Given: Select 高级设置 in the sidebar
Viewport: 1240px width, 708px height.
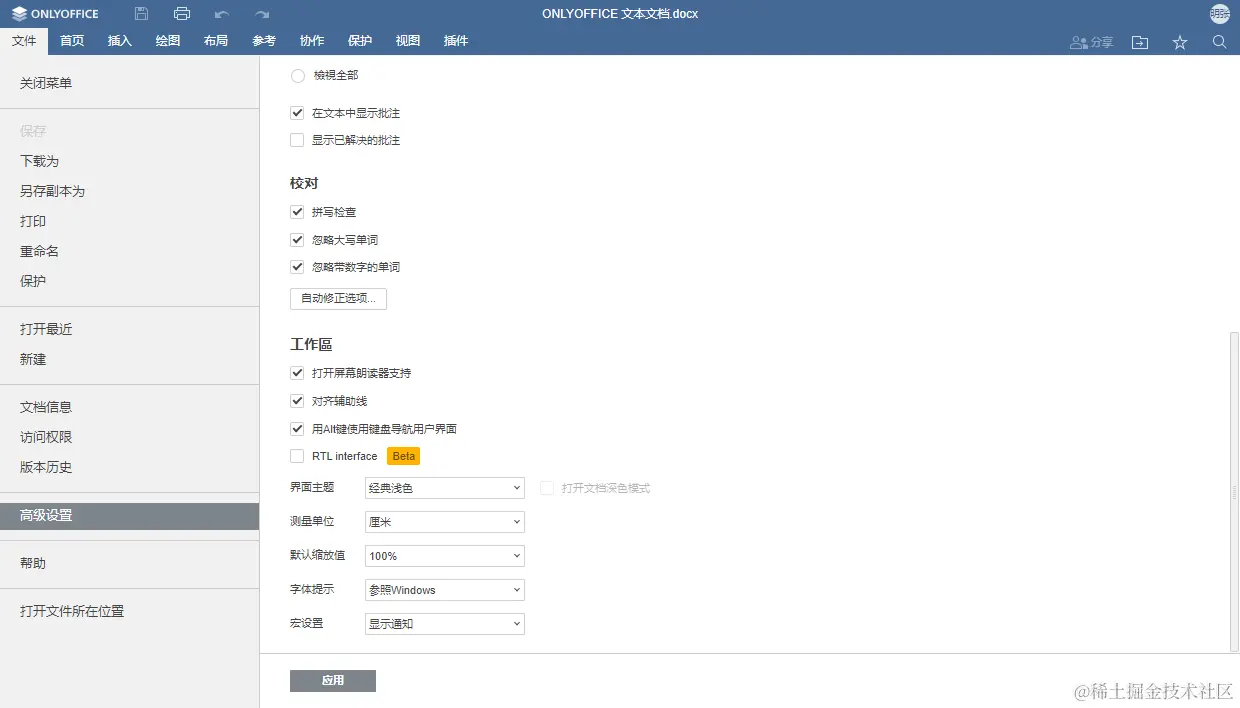Looking at the screenshot, I should click(130, 515).
